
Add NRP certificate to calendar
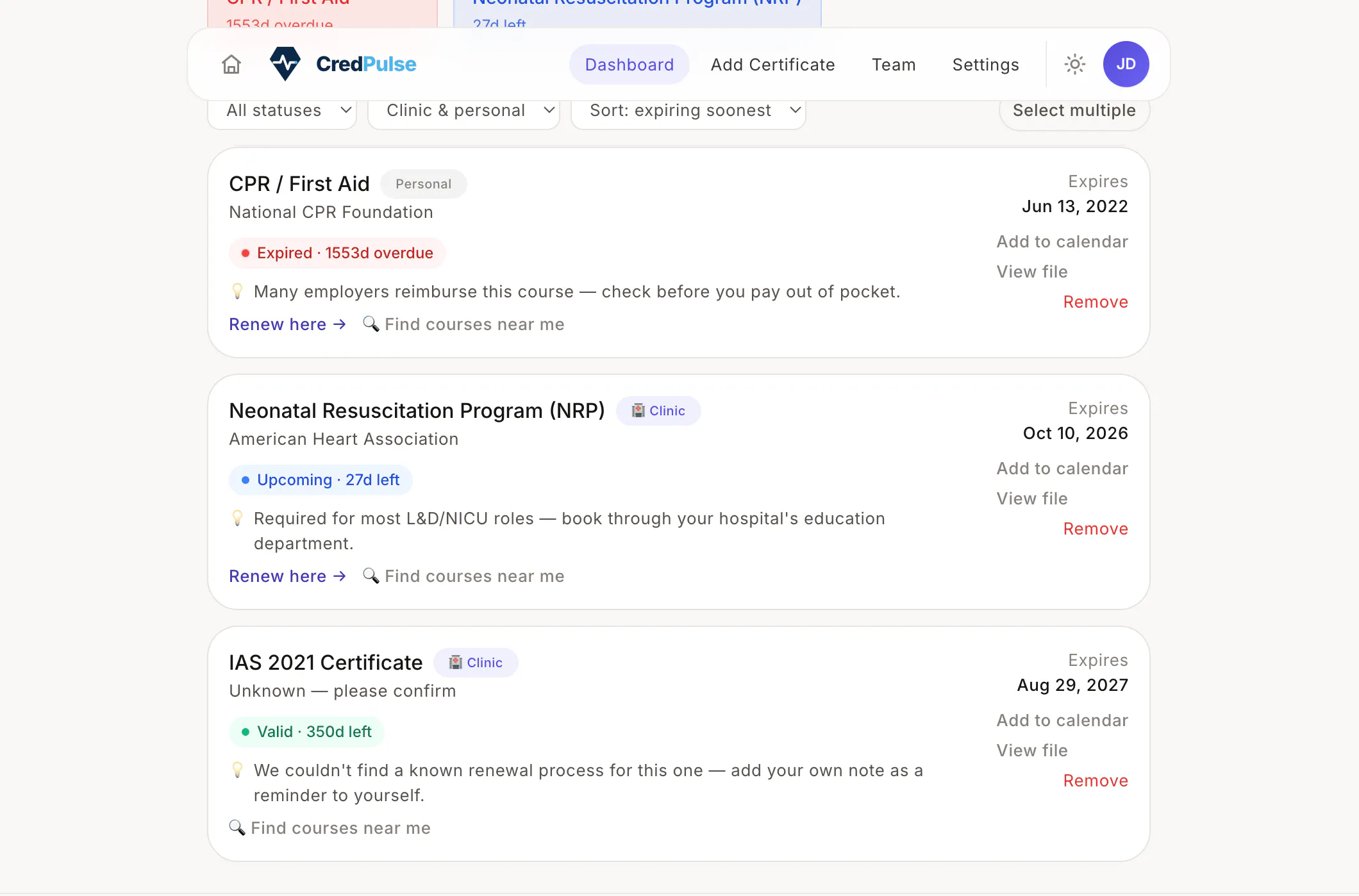coord(1062,469)
